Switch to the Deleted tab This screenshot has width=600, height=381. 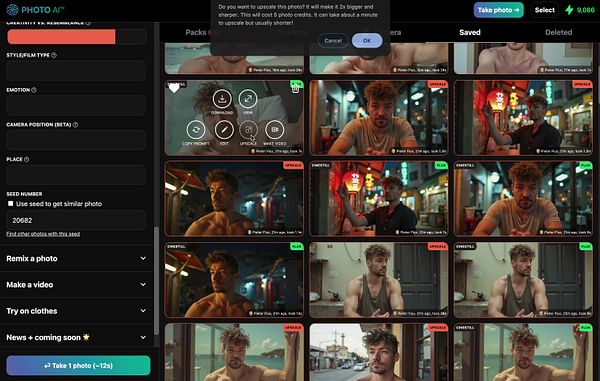click(558, 33)
